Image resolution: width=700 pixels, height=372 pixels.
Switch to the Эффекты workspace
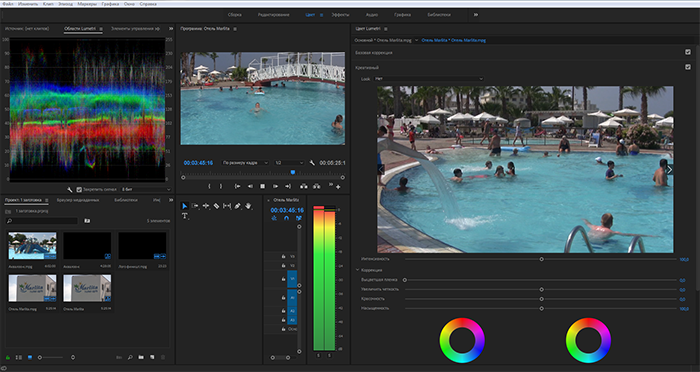[x=340, y=15]
